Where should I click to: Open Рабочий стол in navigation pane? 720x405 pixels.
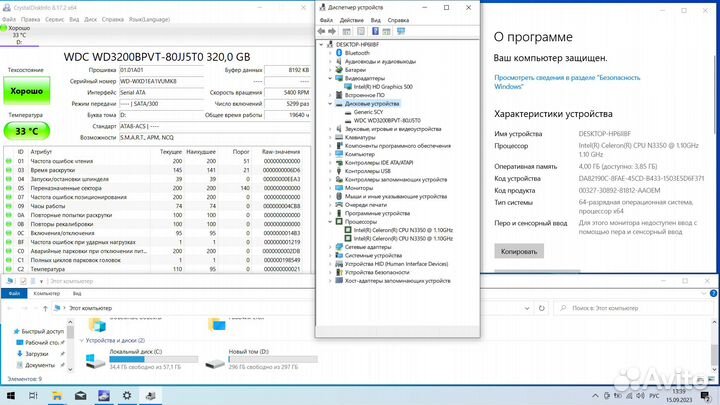(41, 343)
